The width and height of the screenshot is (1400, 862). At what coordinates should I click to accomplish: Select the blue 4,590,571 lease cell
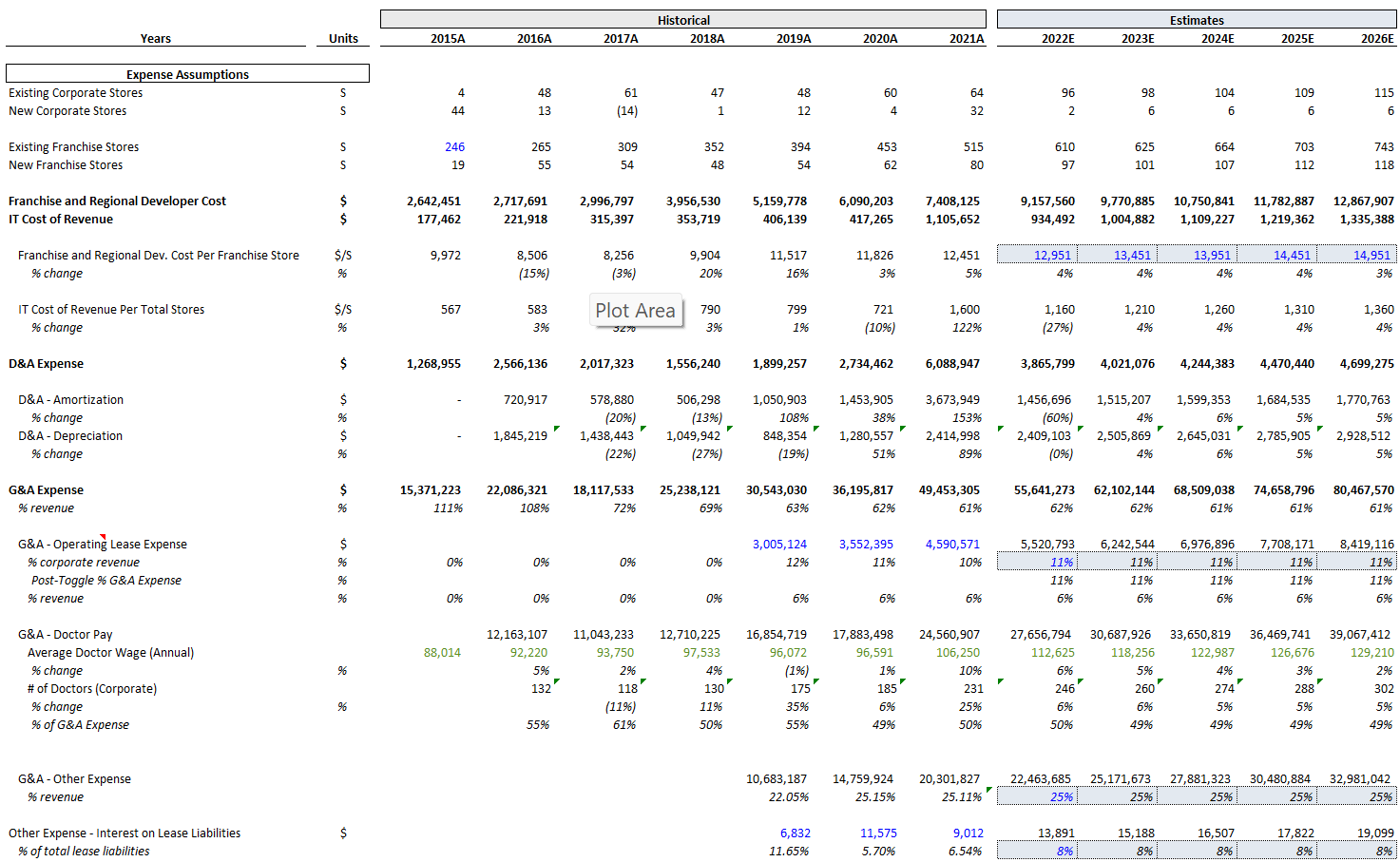(952, 544)
